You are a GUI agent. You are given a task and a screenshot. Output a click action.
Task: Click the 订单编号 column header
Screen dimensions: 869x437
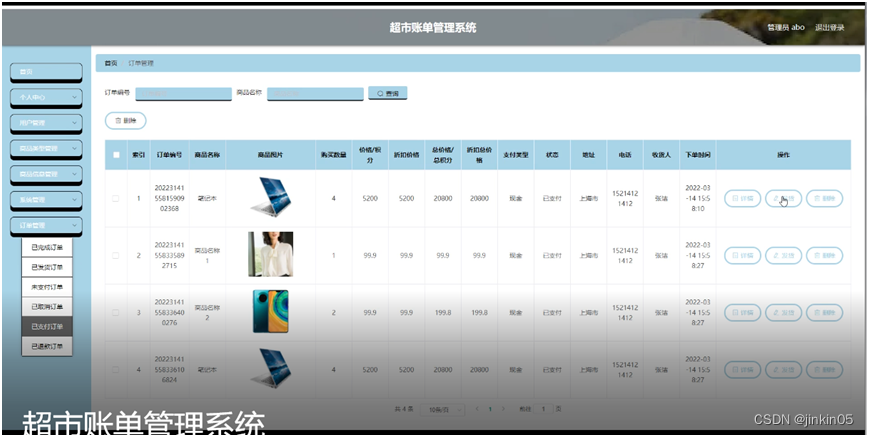tap(169, 155)
